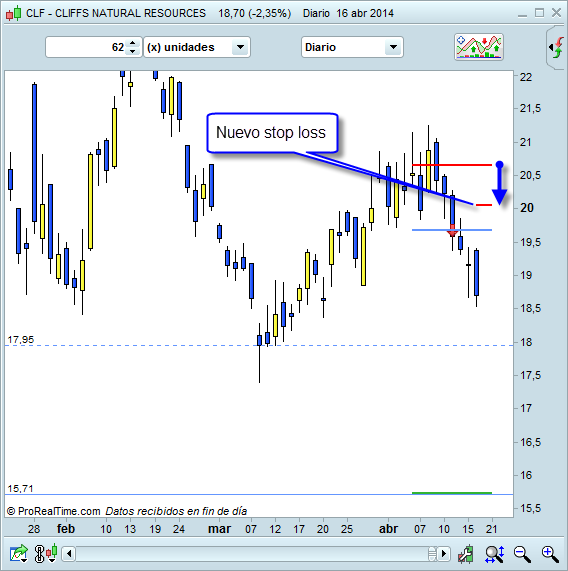This screenshot has width=568, height=571.
Task: Click the 15,5 label on price axis
Action: click(530, 508)
